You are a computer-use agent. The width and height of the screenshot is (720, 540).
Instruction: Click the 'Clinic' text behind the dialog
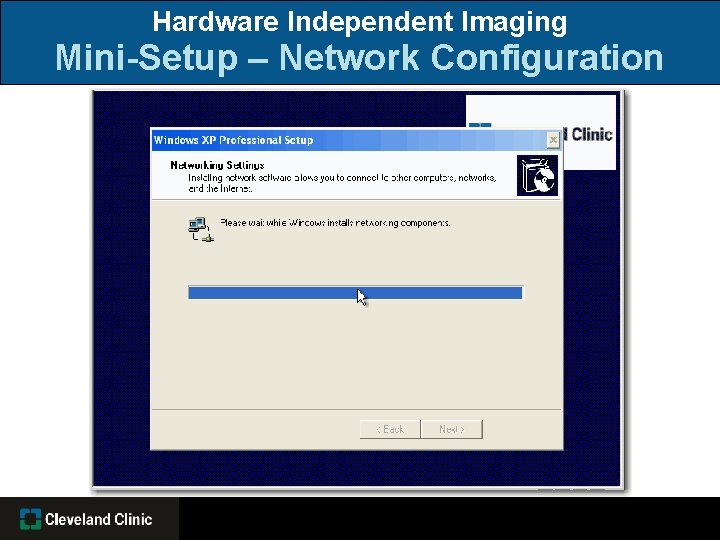(x=591, y=135)
